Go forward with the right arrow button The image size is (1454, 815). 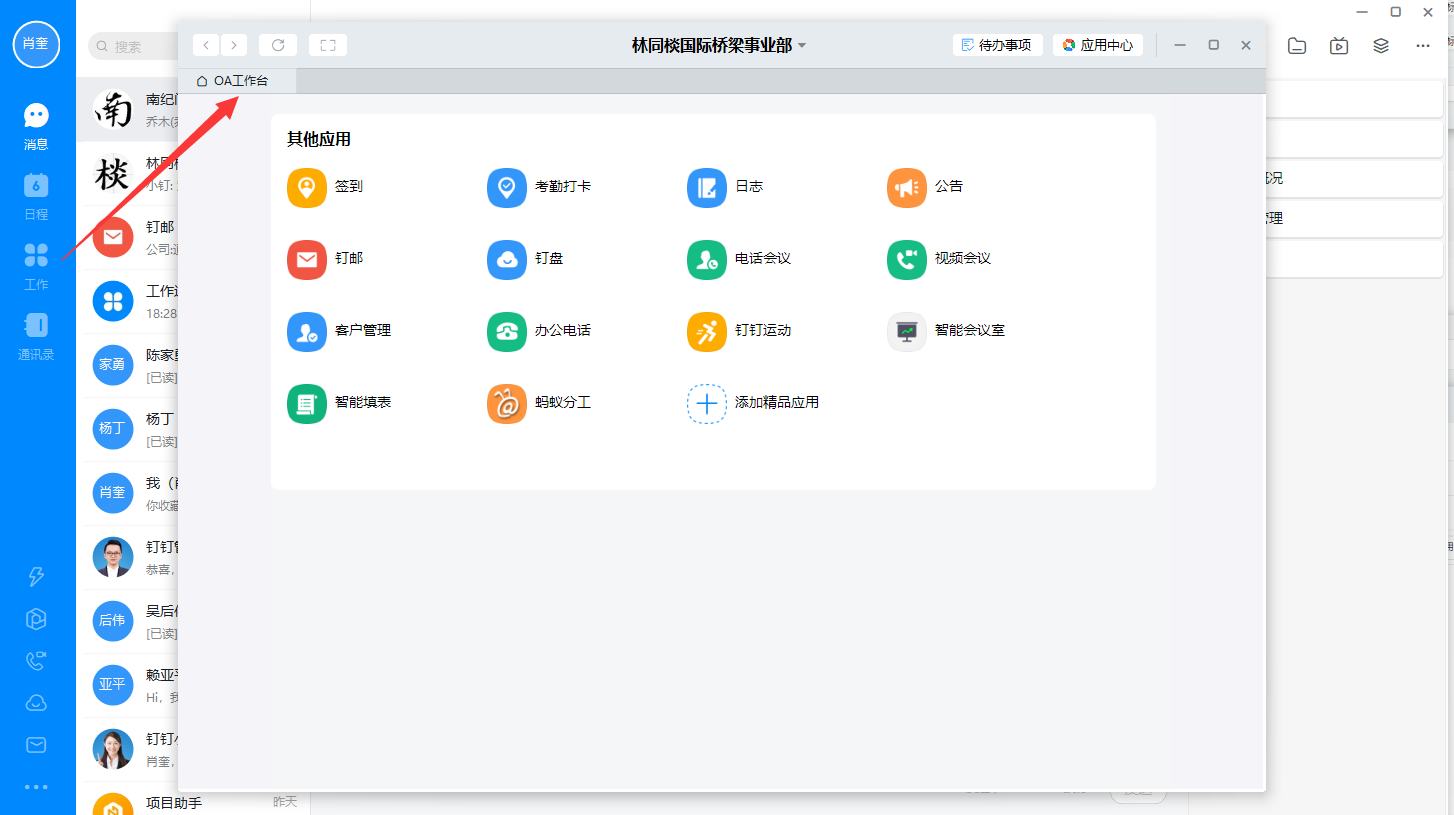(x=234, y=45)
